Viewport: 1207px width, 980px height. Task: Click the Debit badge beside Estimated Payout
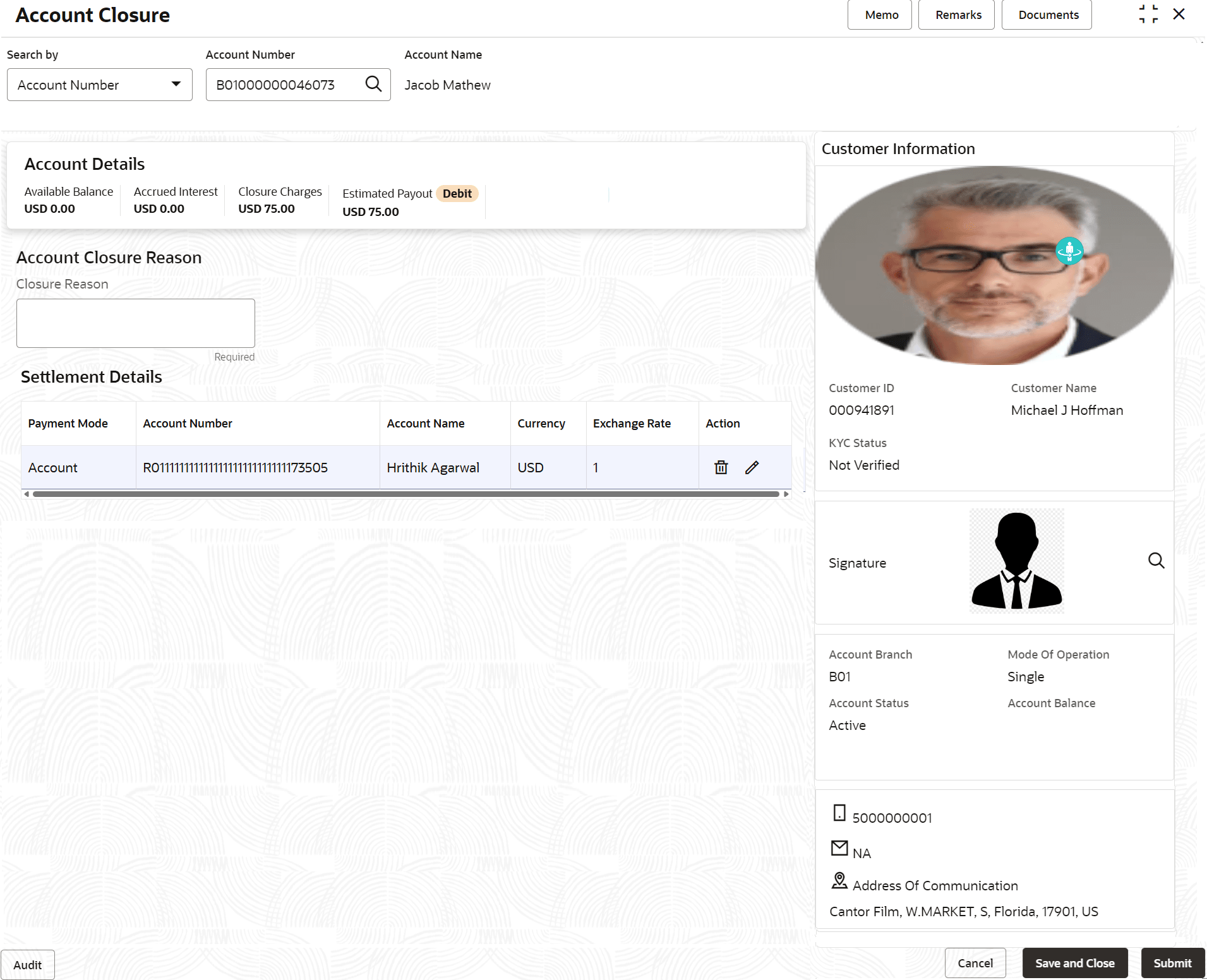click(x=457, y=193)
